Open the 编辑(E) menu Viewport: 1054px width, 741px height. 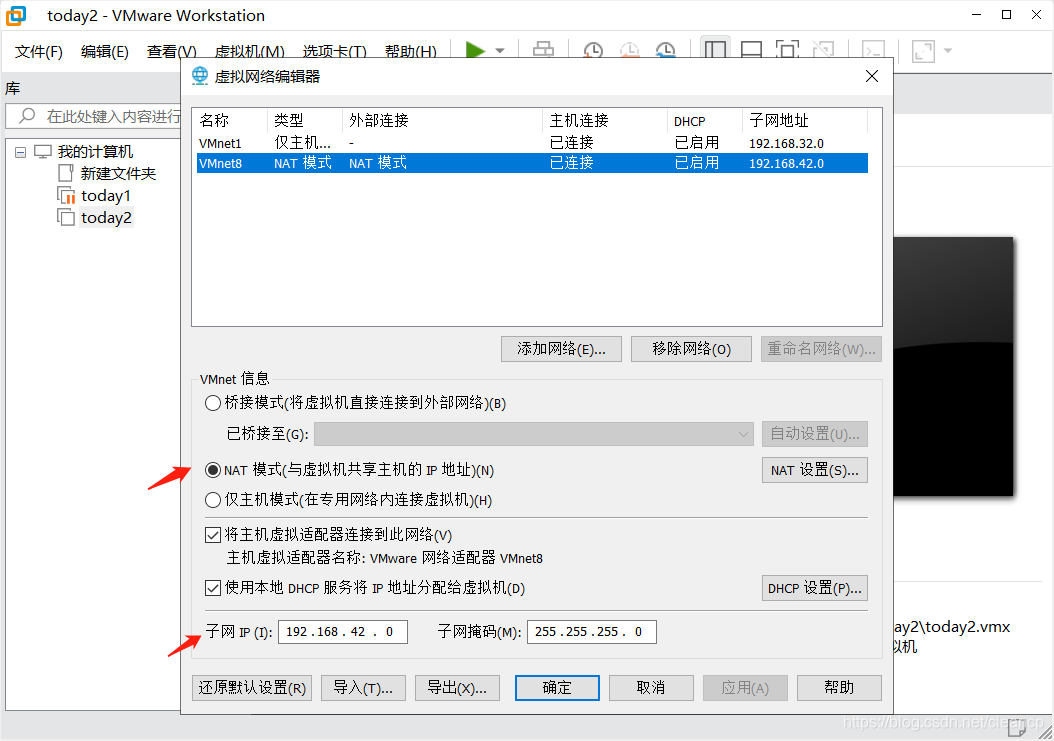104,52
